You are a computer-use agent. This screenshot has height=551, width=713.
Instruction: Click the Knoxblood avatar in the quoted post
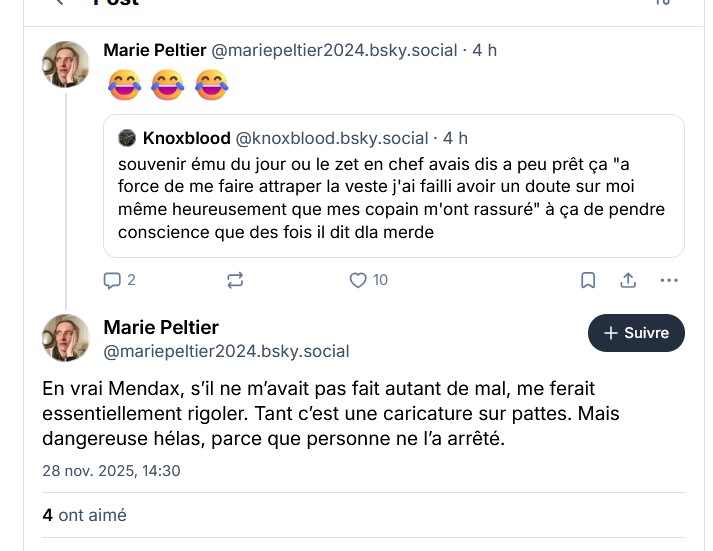pyautogui.click(x=127, y=138)
